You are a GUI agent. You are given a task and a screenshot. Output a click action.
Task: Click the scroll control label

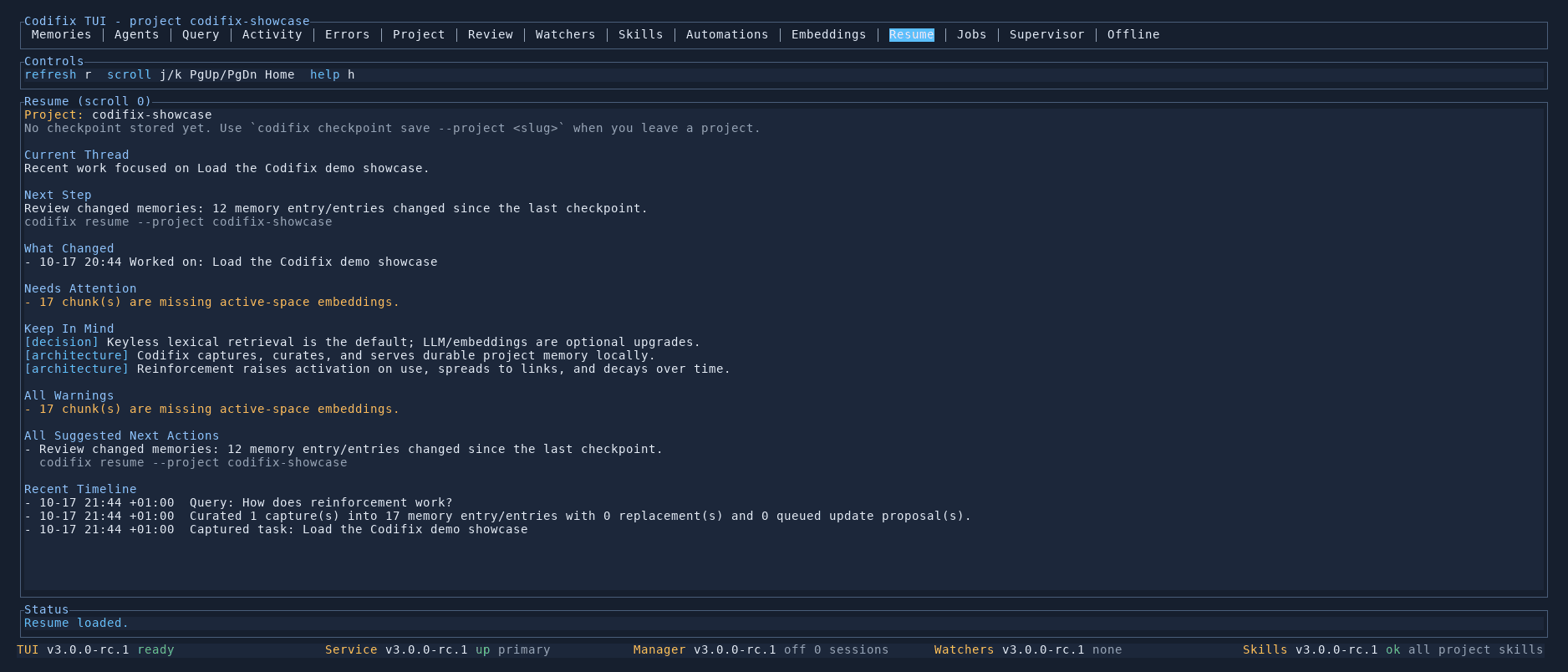tap(129, 74)
